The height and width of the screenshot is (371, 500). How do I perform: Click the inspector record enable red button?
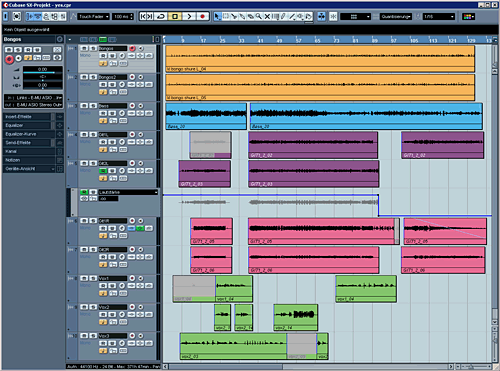[x=9, y=59]
